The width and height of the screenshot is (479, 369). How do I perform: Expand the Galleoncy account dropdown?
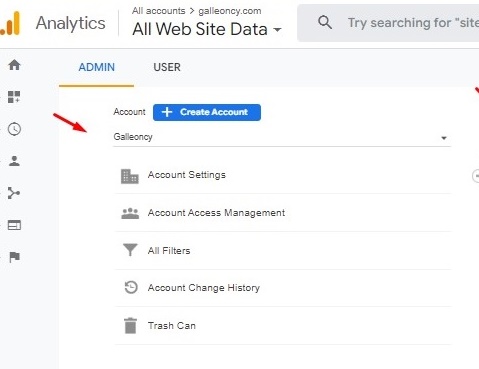click(x=282, y=137)
